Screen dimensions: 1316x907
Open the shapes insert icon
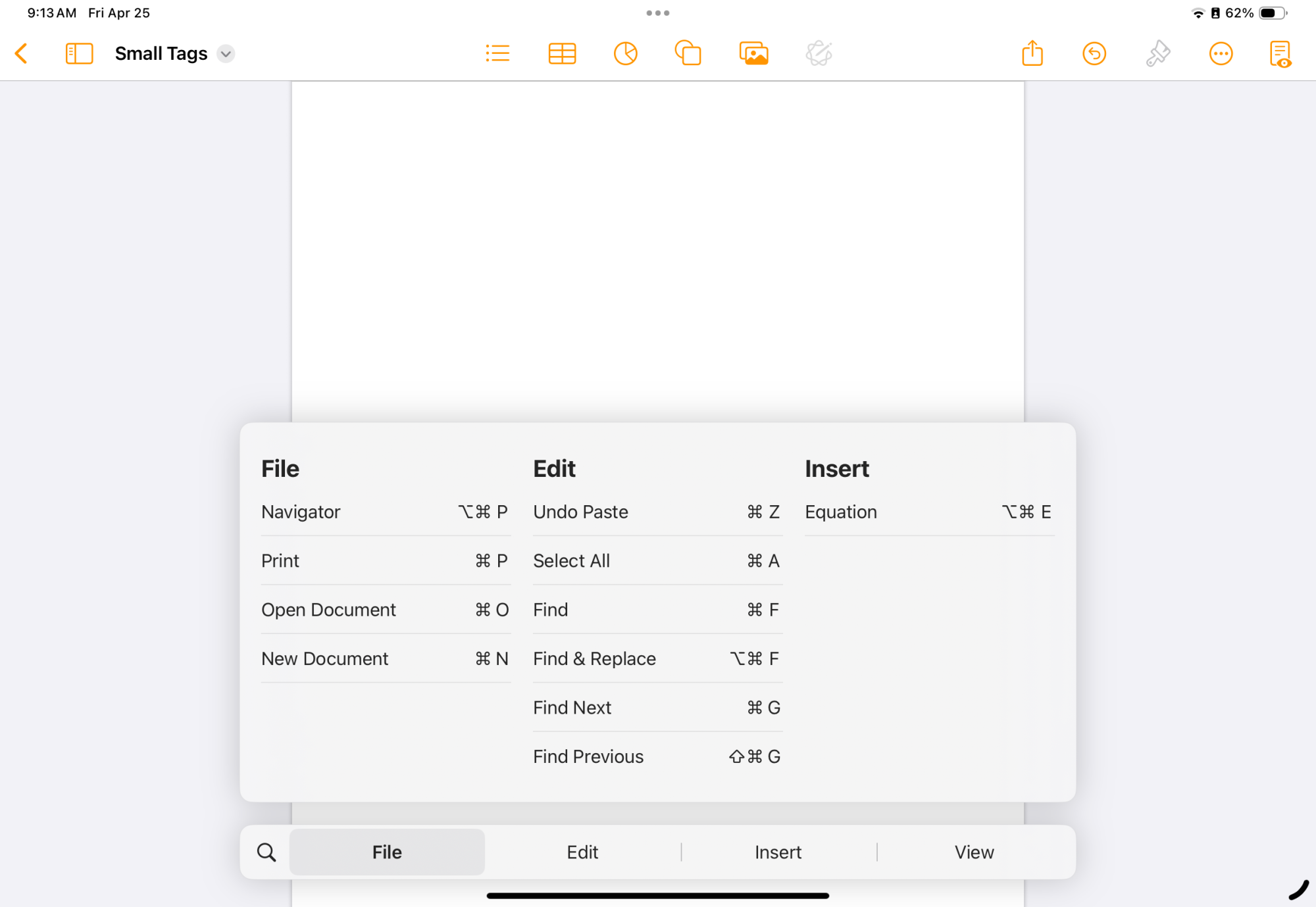tap(688, 53)
